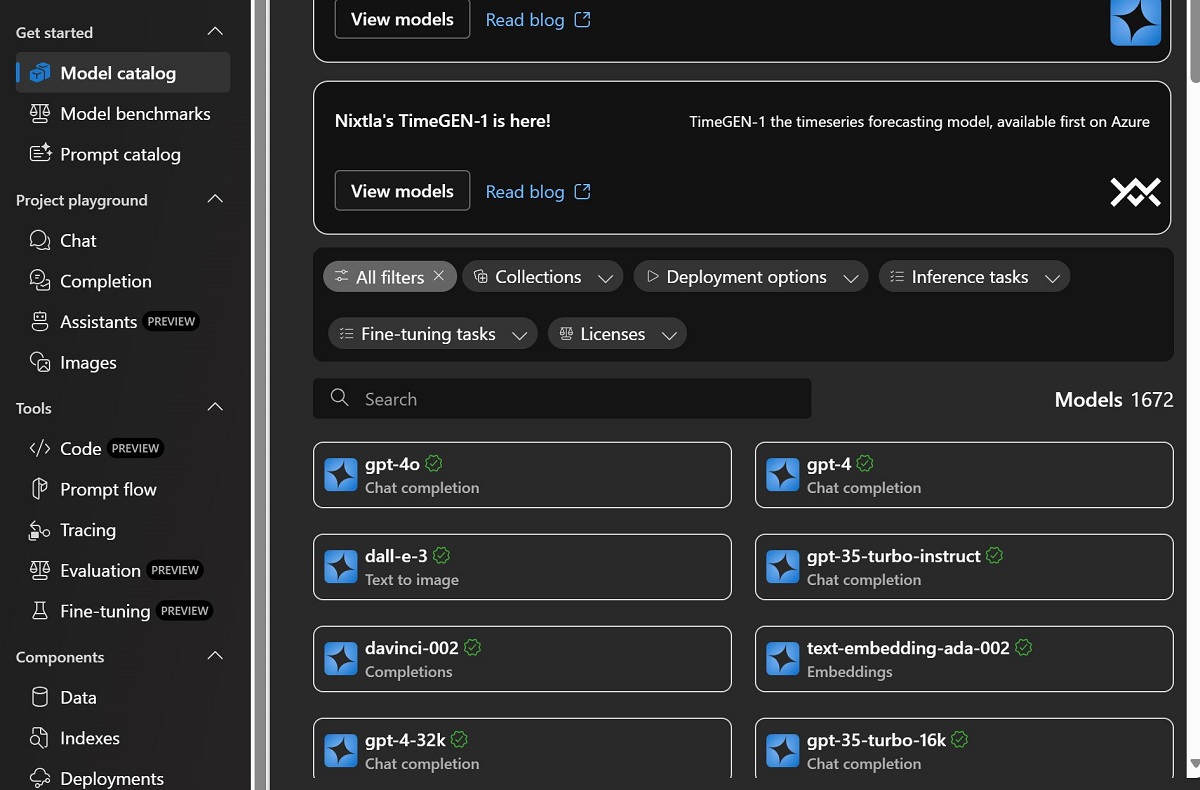The image size is (1200, 790).
Task: Select Prompt flow in sidebar
Action: point(123,489)
